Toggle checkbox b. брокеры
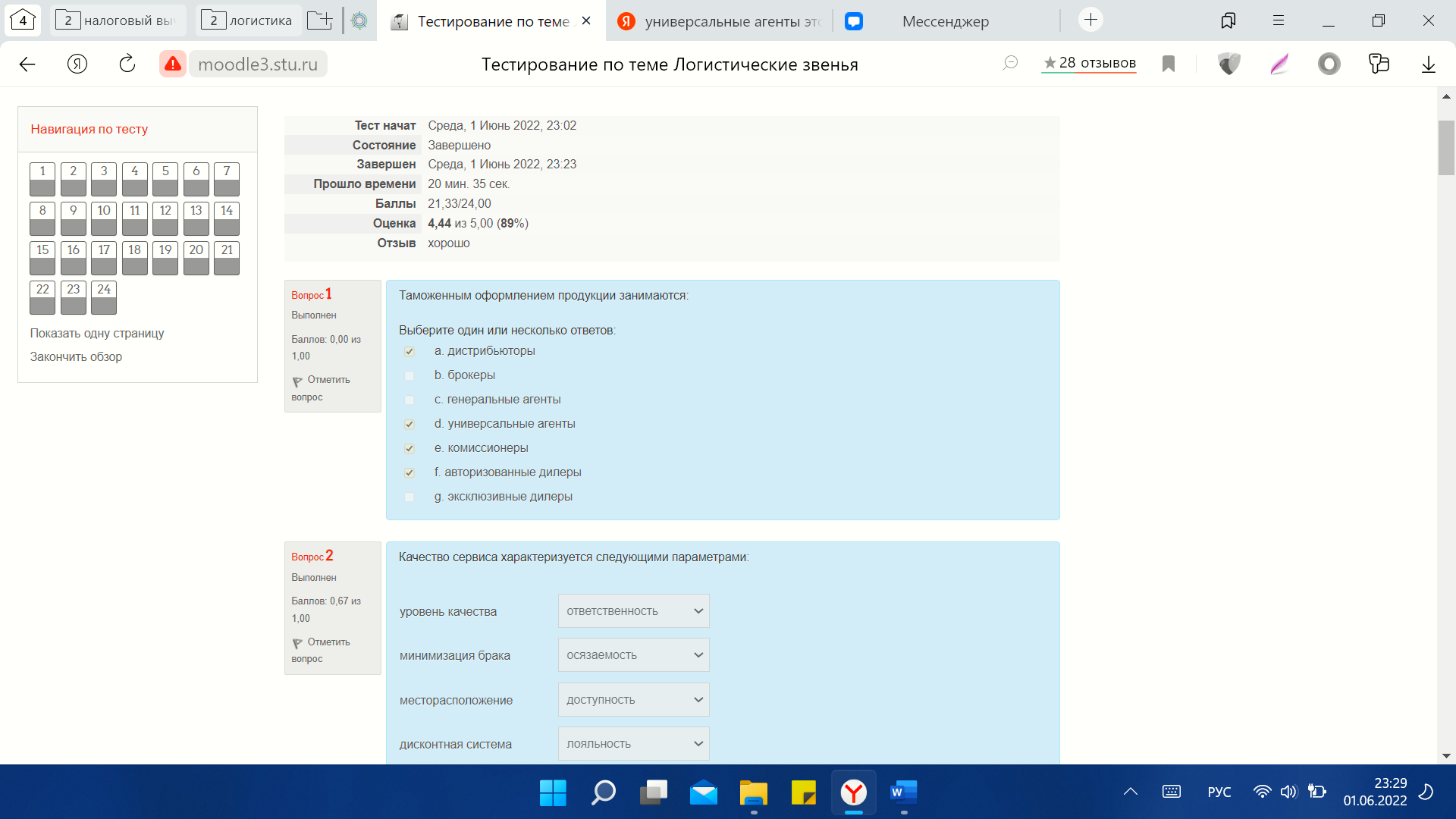 (409, 376)
